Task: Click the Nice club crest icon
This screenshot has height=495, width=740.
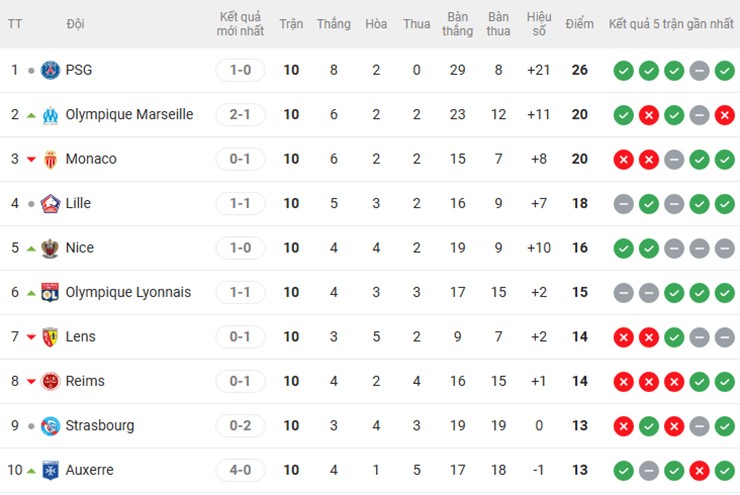Action: (50, 248)
